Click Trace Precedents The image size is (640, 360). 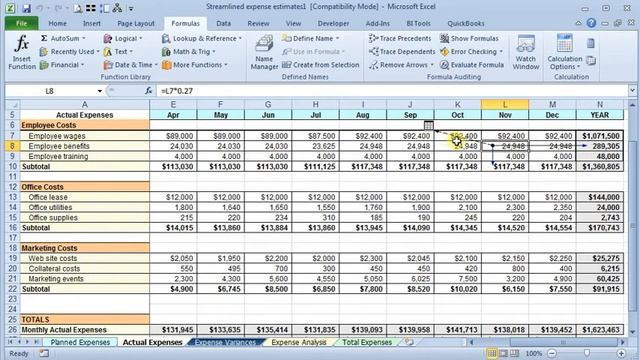[x=400, y=38]
